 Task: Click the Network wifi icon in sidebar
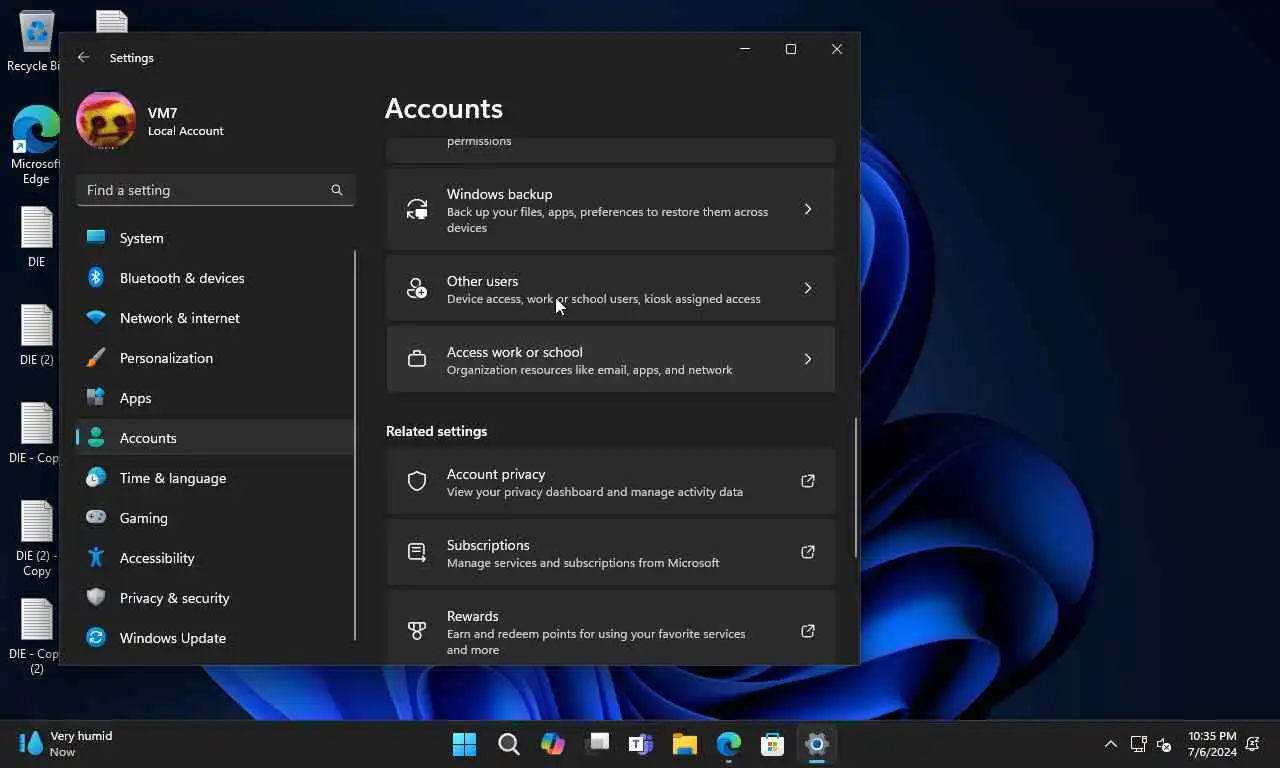(96, 318)
